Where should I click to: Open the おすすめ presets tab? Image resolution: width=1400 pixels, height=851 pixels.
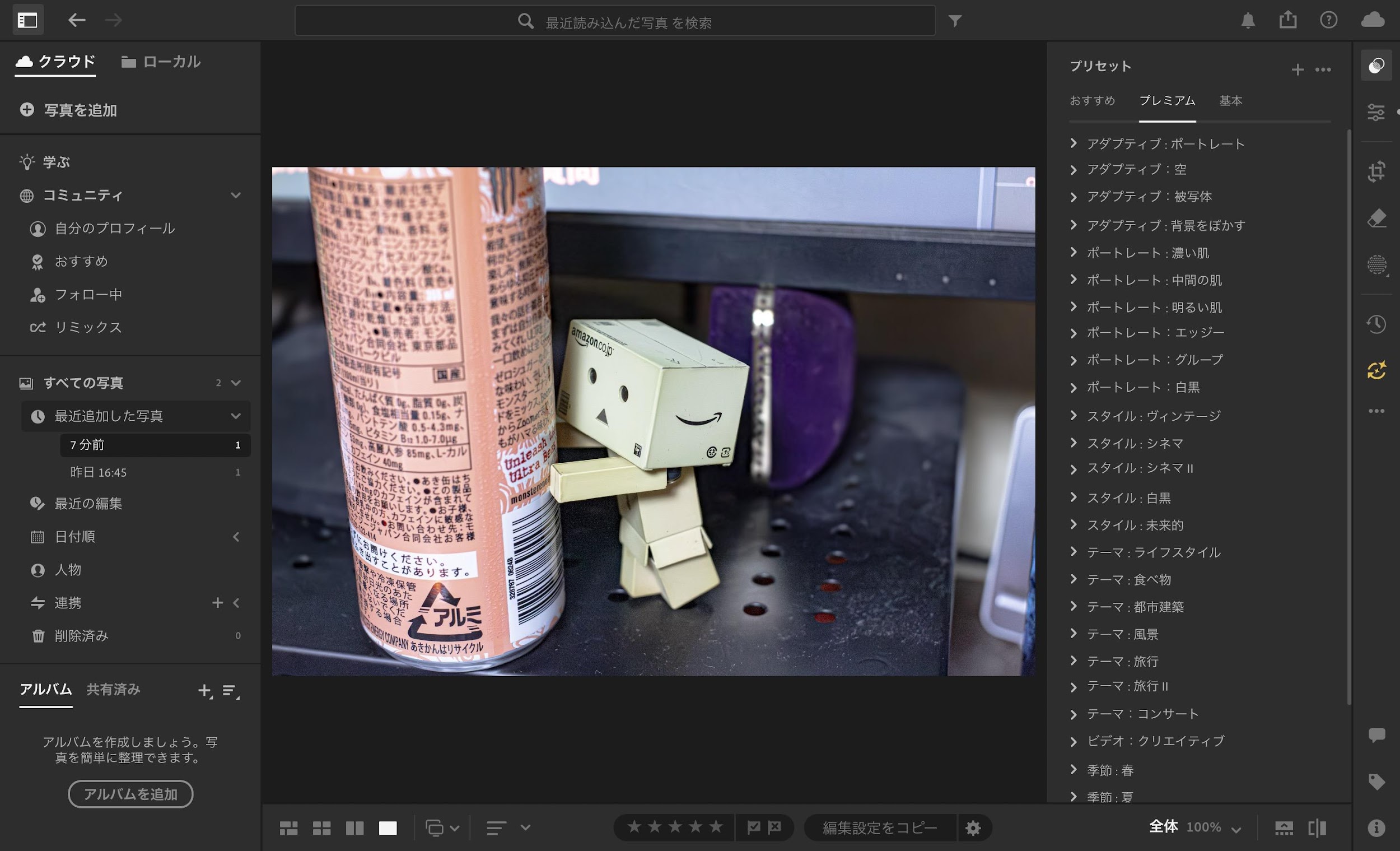[1092, 101]
